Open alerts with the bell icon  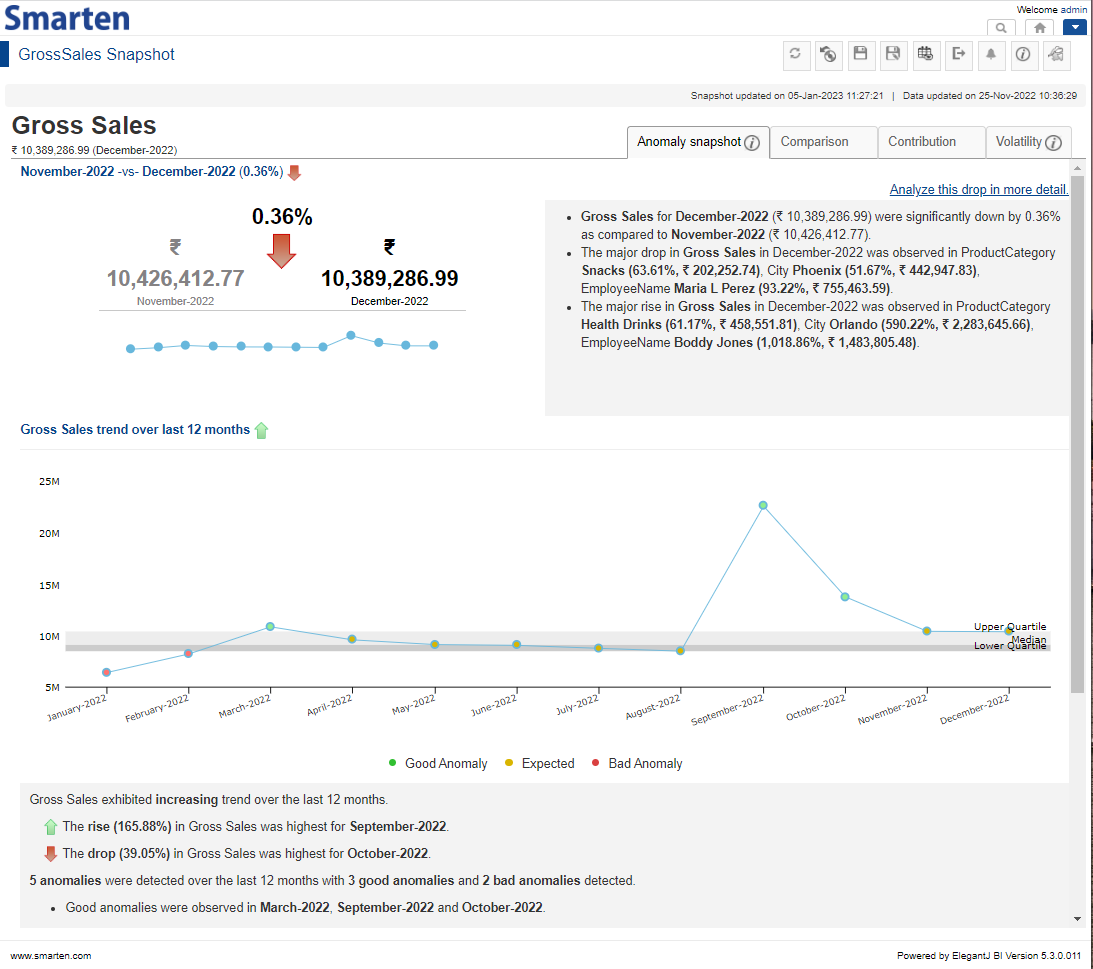[991, 54]
